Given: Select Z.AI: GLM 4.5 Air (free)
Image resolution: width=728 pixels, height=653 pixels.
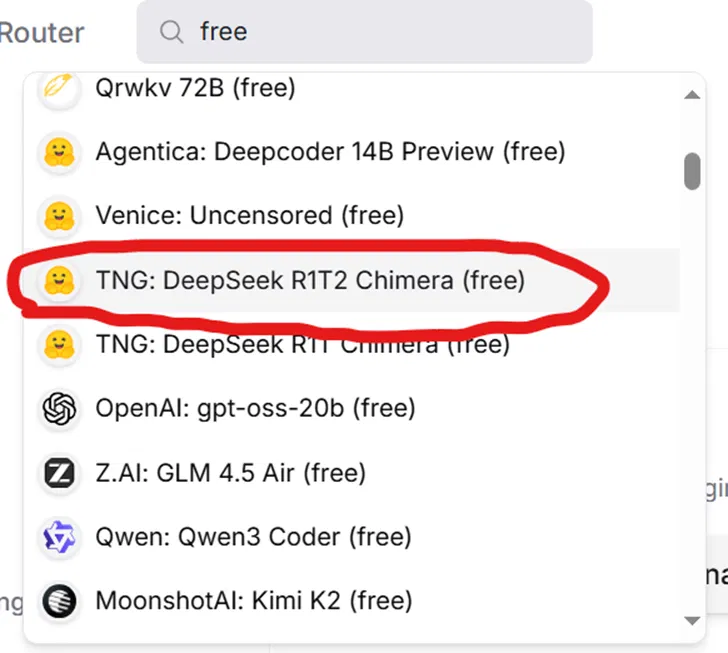Looking at the screenshot, I should (x=231, y=472).
